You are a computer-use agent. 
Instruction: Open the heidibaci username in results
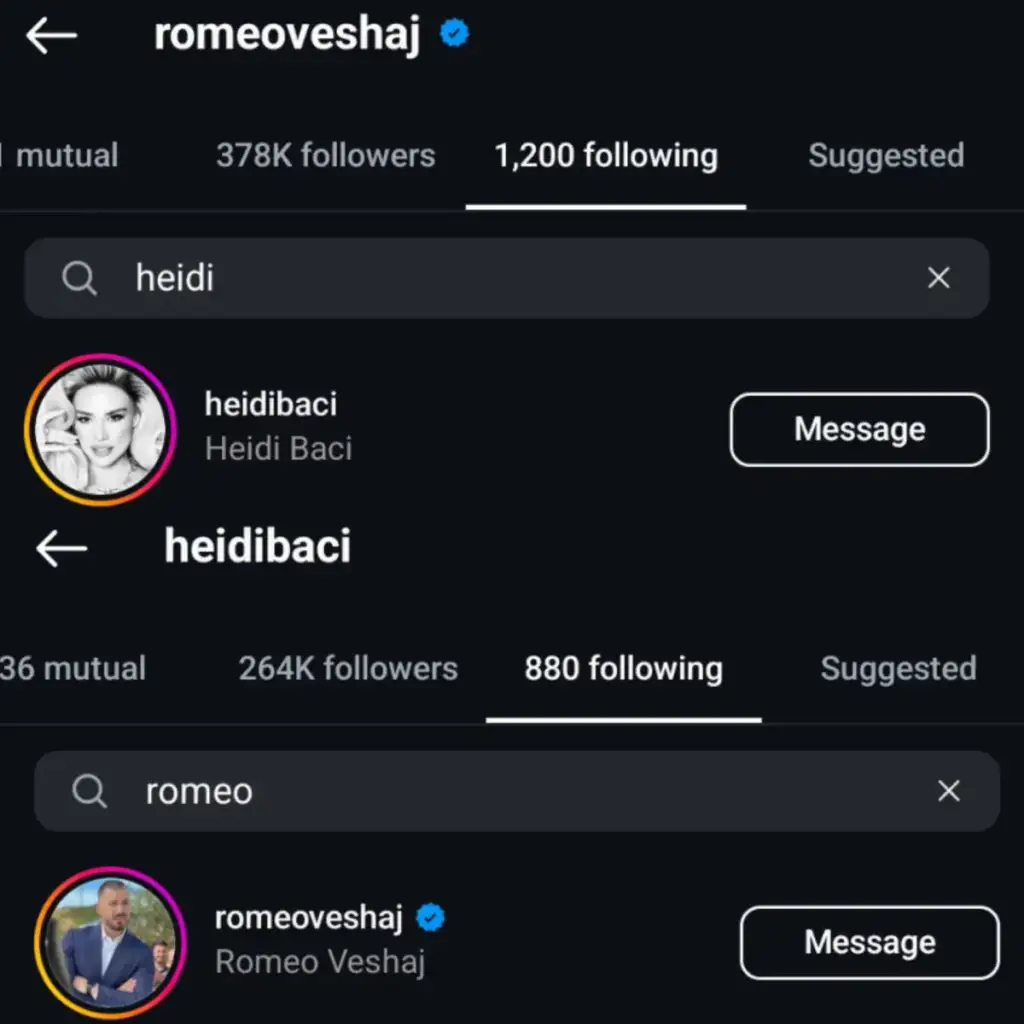pyautogui.click(x=271, y=404)
